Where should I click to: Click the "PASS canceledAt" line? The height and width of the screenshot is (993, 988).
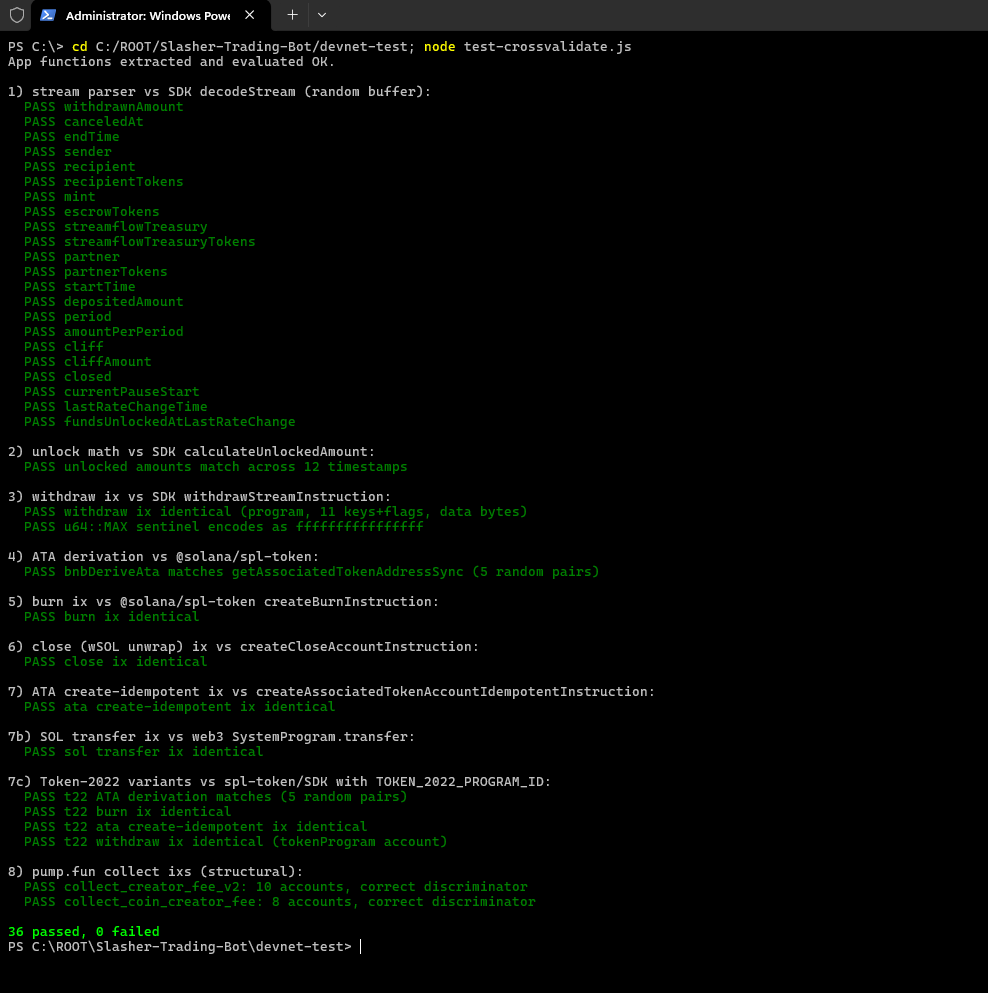tap(84, 122)
